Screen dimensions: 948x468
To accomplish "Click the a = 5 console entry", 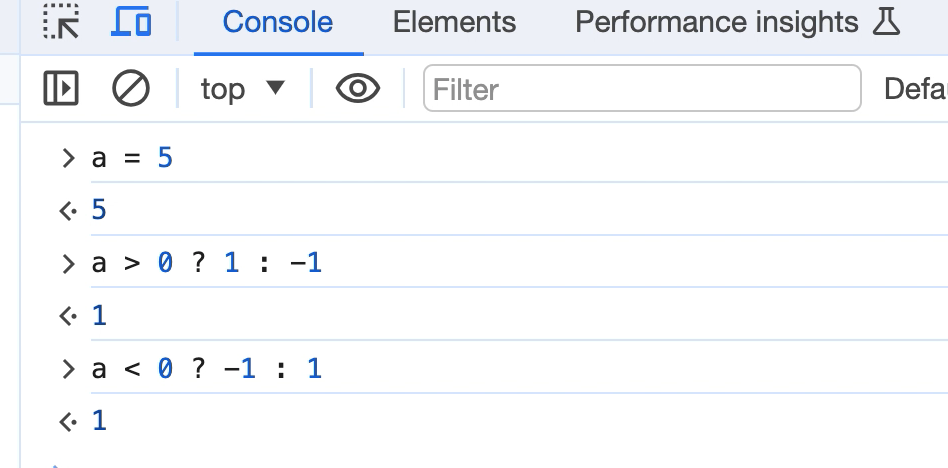I will (x=132, y=158).
